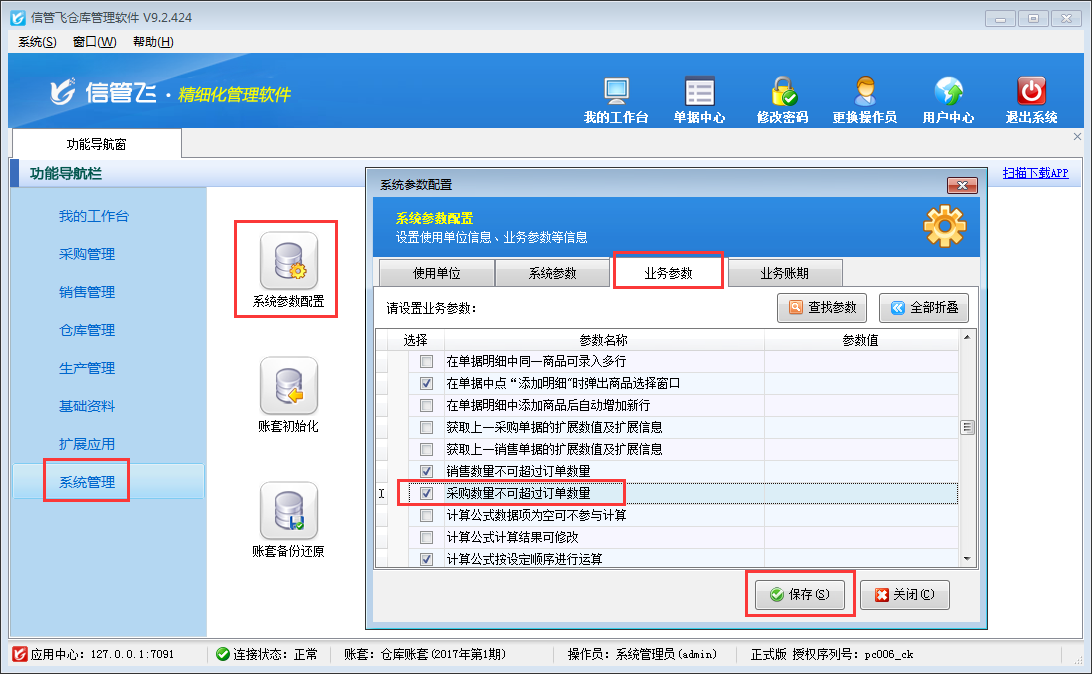
Task: Click the 查找参数 search button
Action: click(x=822, y=308)
